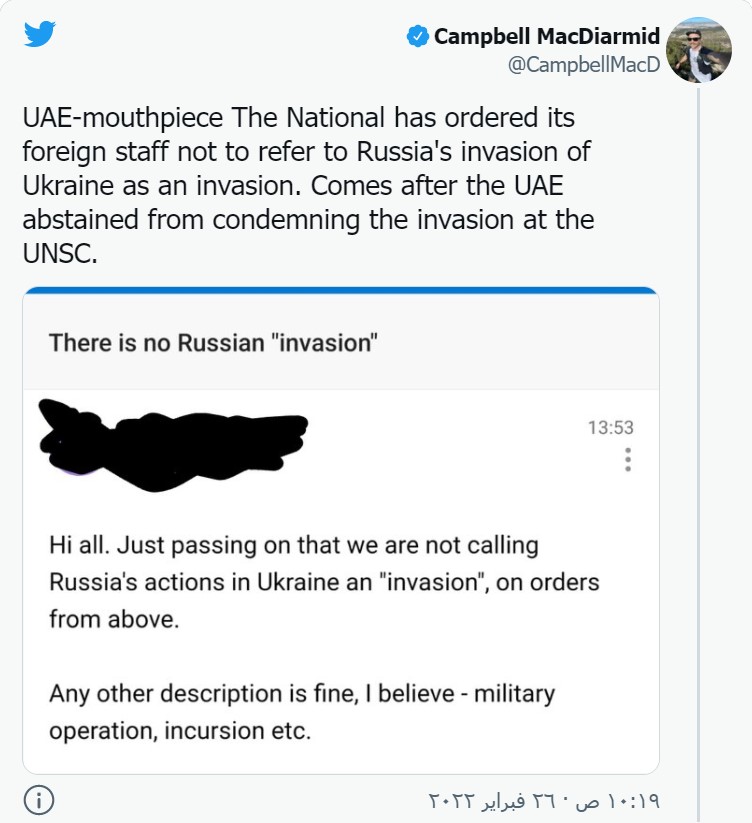Click the blue top border of the email card
The image size is (752, 823).
click(x=340, y=291)
